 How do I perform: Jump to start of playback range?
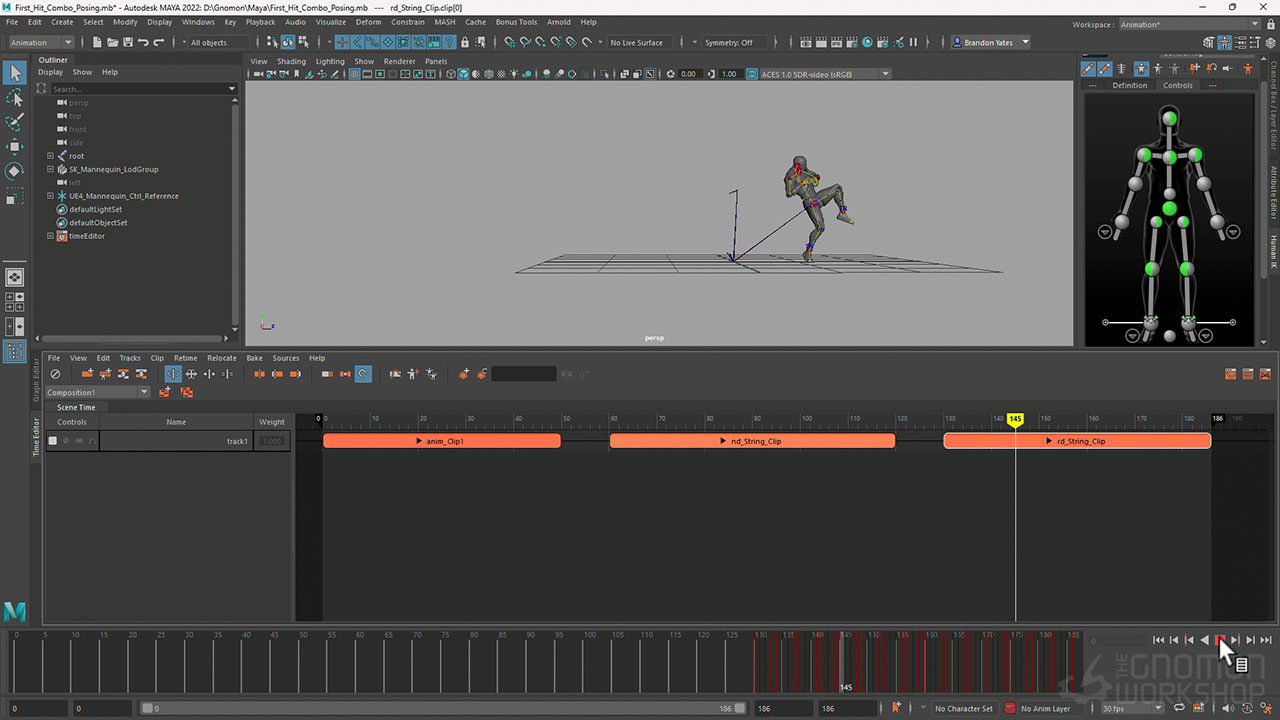[x=1158, y=640]
